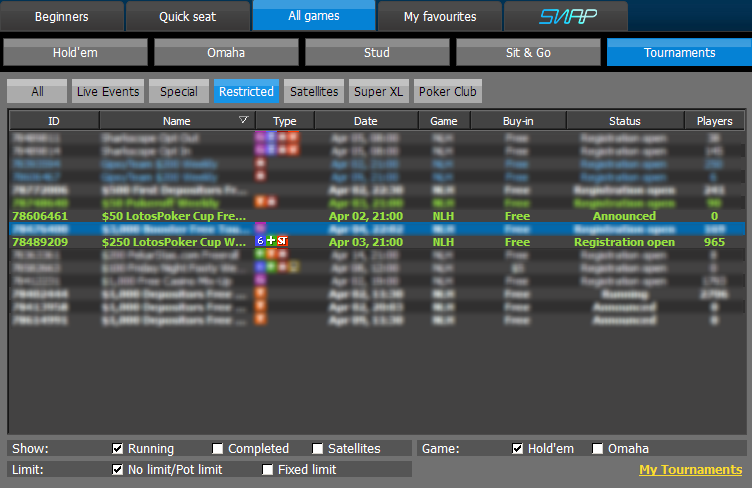Viewport: 752px width, 488px height.
Task: Switch to the Sit & Go category
Action: pos(528,52)
